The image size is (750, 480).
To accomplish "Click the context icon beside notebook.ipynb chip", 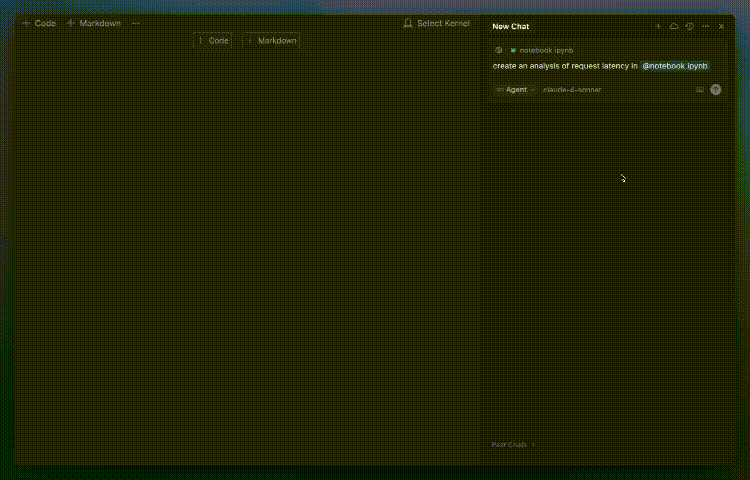I will point(499,50).
